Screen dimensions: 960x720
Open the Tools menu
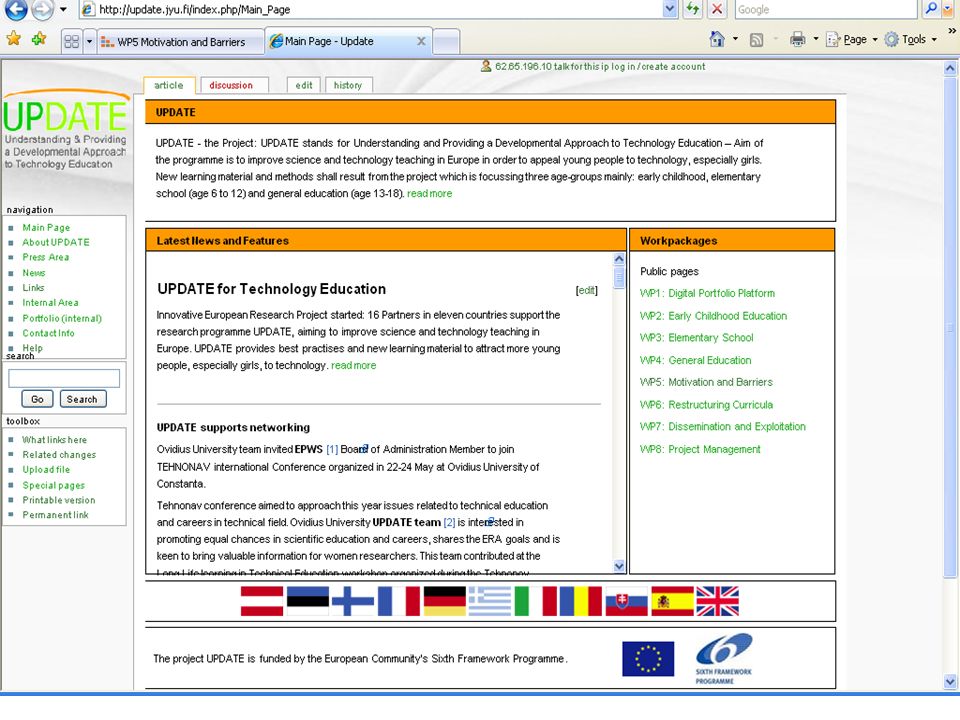[910, 39]
